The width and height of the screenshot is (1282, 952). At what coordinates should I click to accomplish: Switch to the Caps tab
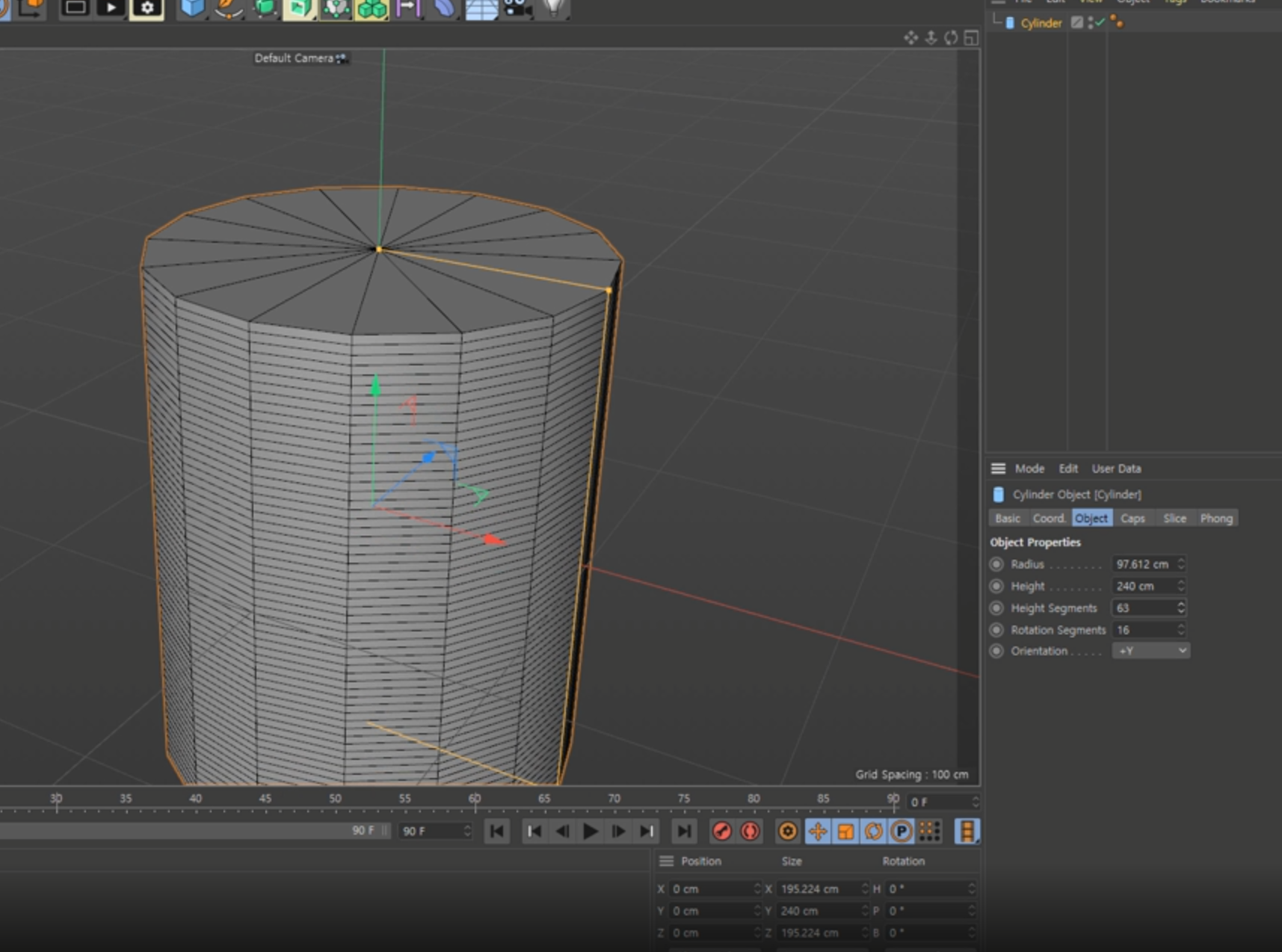tap(1132, 518)
